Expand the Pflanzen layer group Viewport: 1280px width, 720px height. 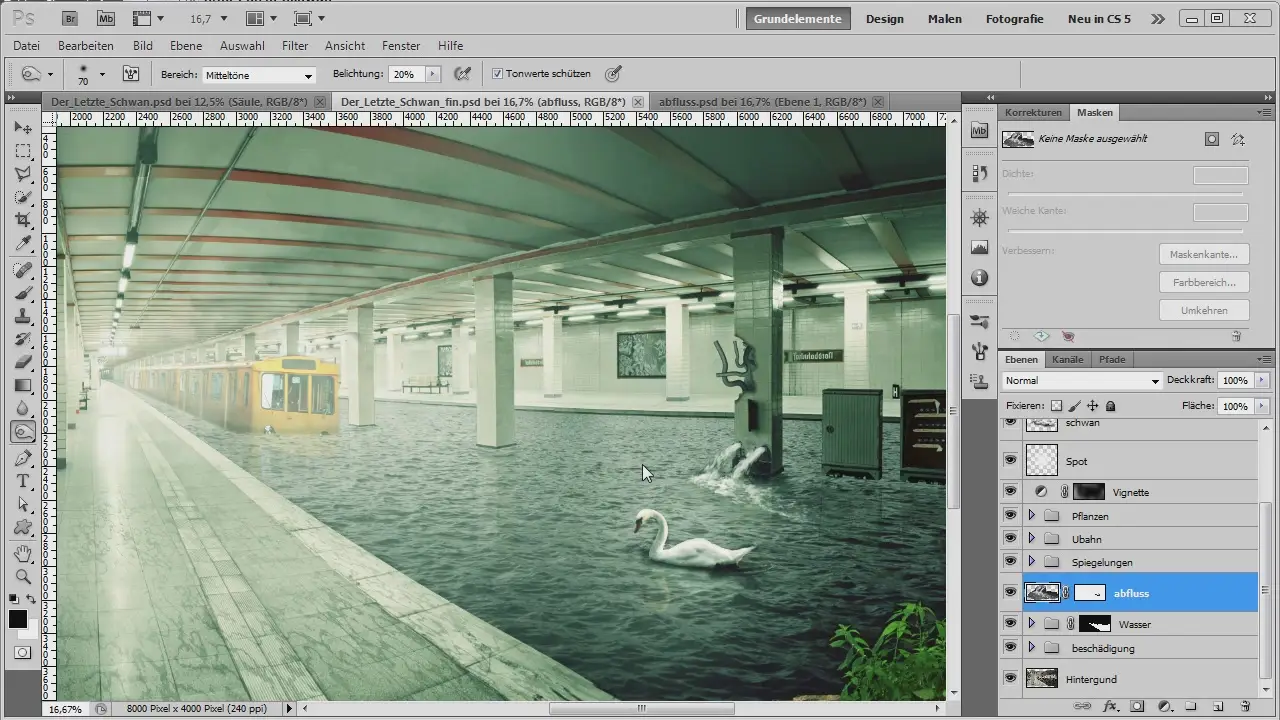[1031, 515]
